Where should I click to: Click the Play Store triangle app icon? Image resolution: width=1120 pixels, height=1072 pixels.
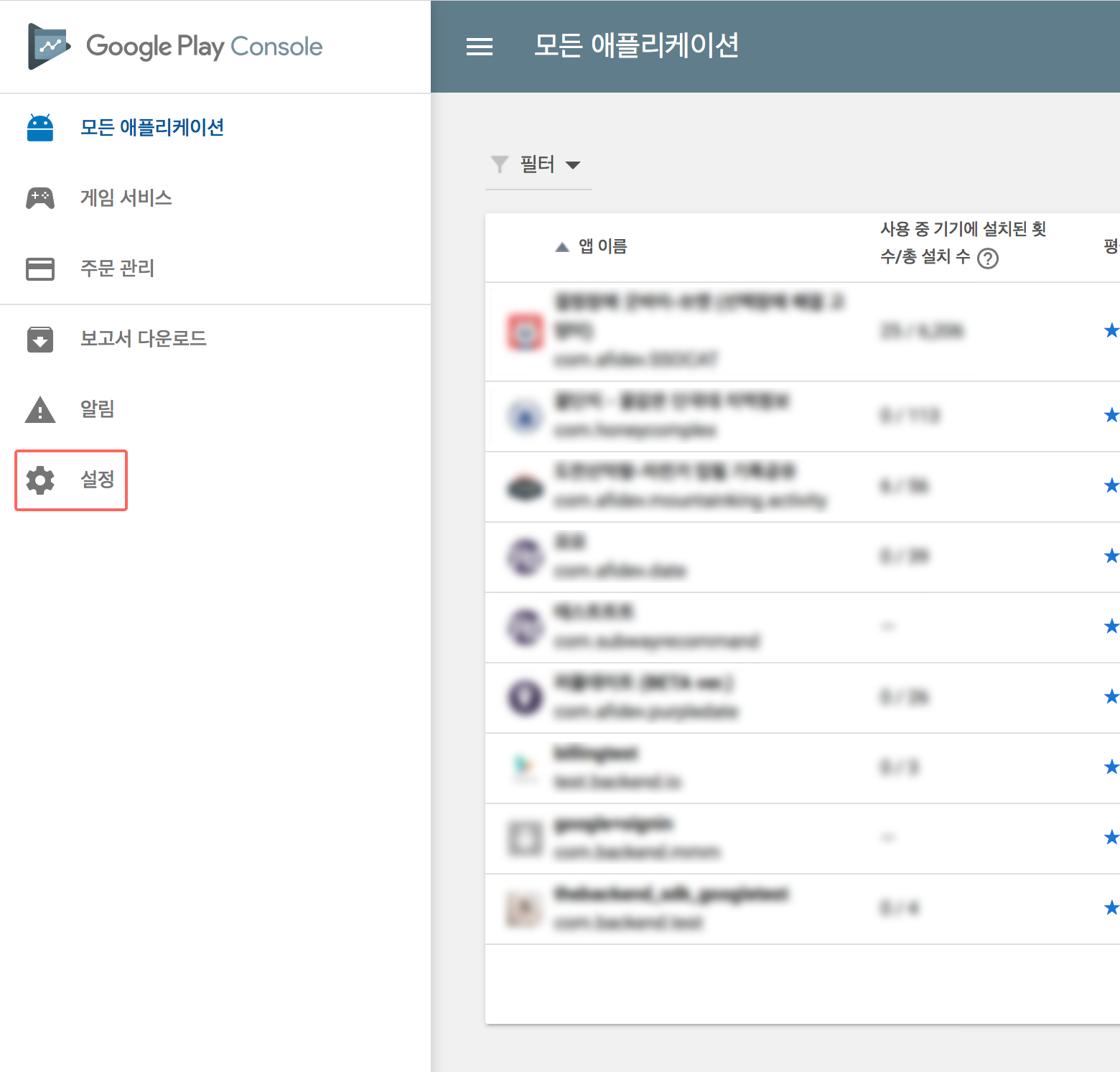(526, 767)
